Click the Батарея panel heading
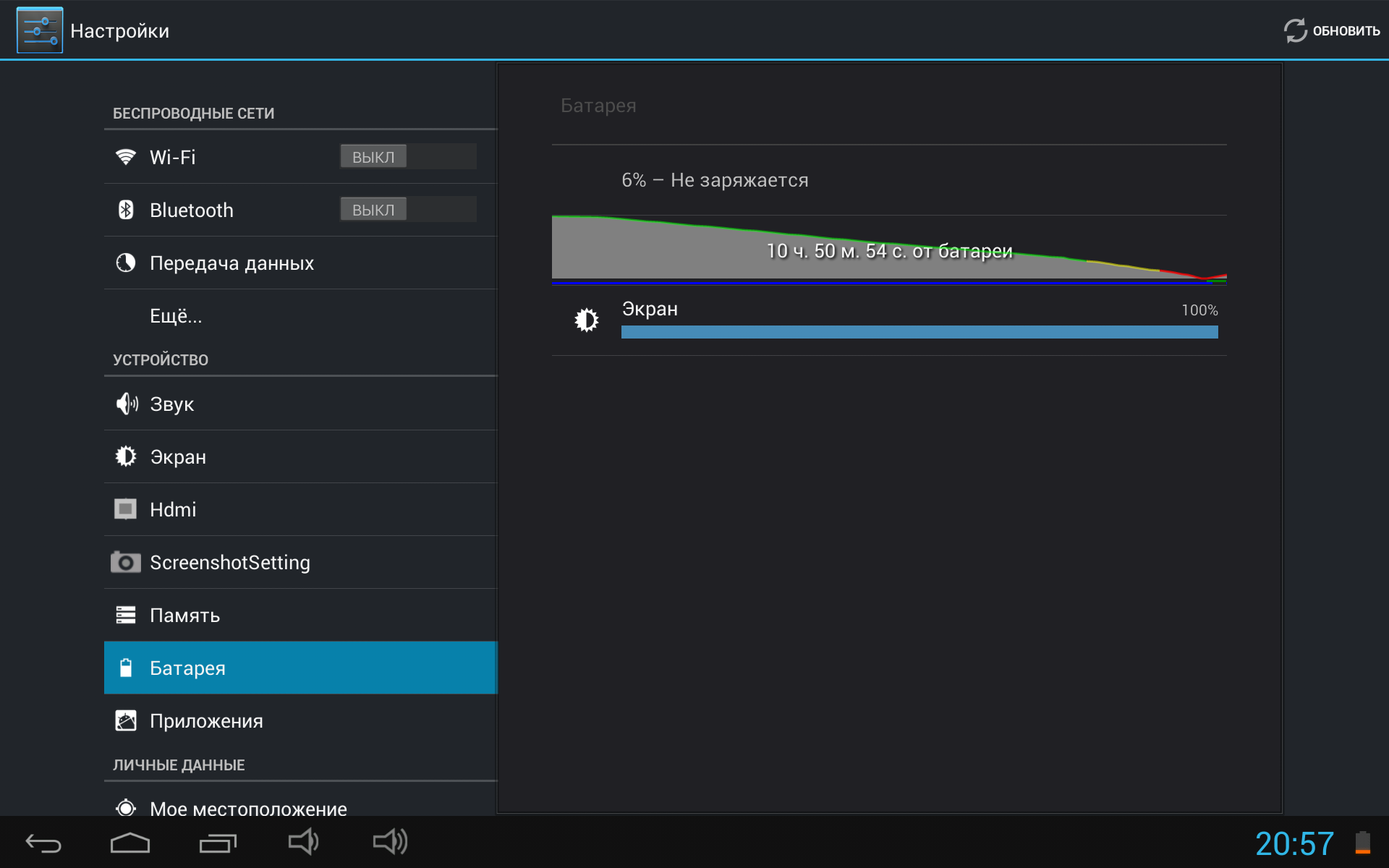This screenshot has width=1389, height=868. 598,106
